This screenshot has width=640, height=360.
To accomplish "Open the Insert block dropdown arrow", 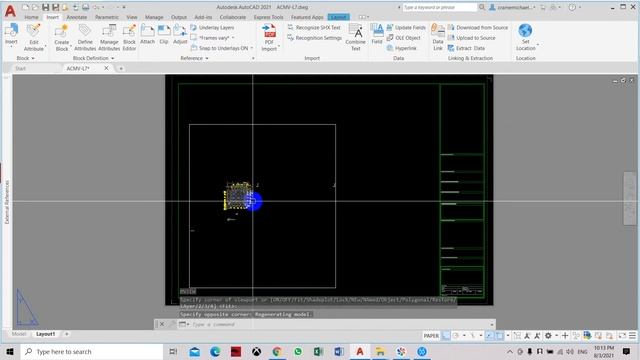I will click(x=11, y=47).
